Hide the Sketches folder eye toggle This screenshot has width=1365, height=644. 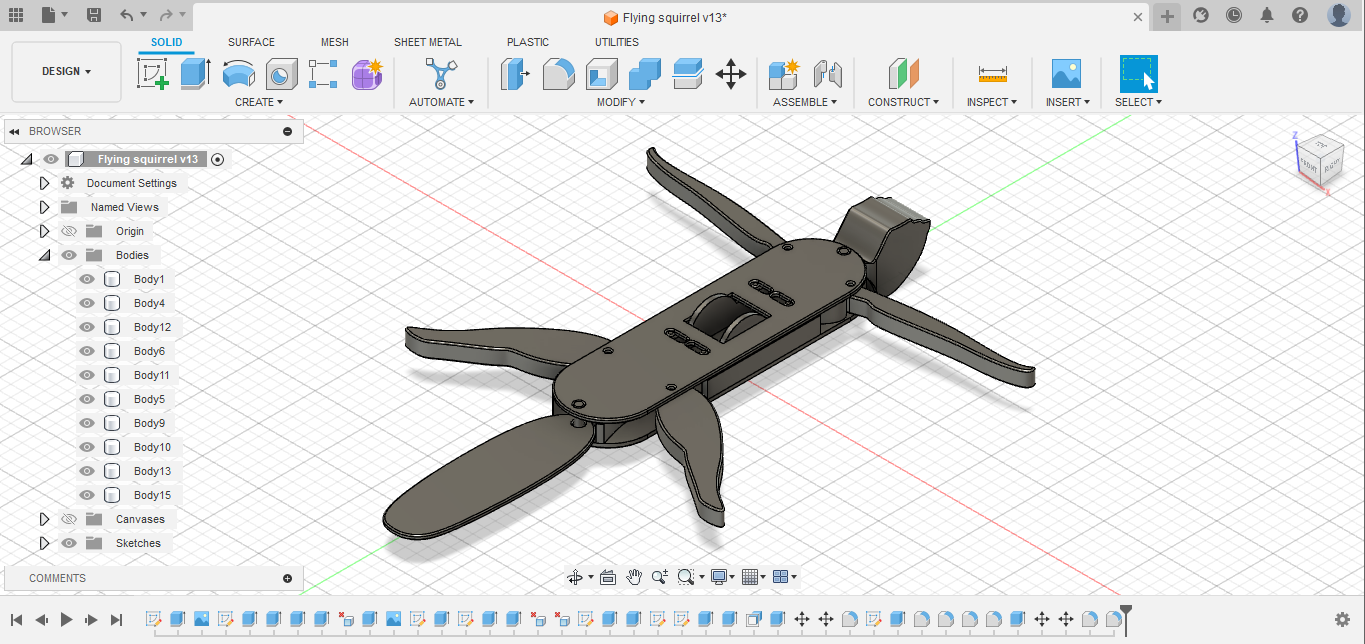(x=69, y=543)
